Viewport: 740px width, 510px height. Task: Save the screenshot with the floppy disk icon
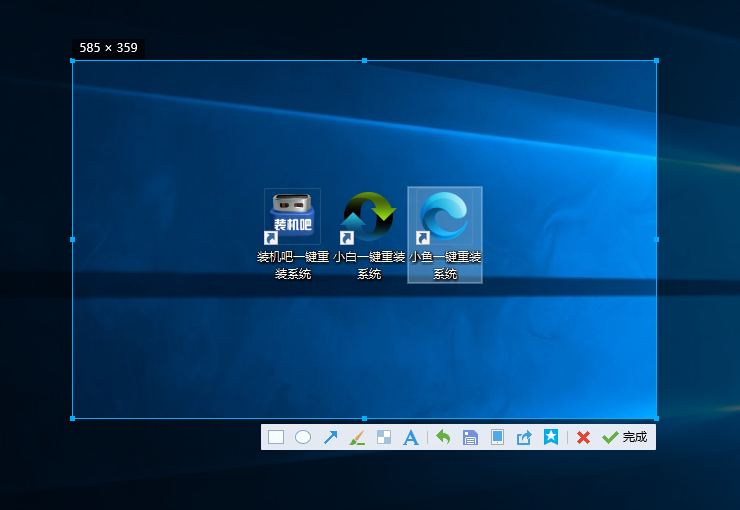tap(470, 437)
